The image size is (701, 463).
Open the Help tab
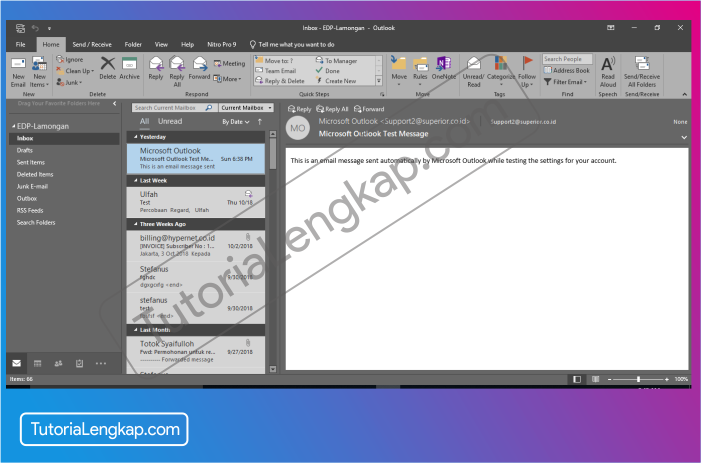(x=187, y=44)
